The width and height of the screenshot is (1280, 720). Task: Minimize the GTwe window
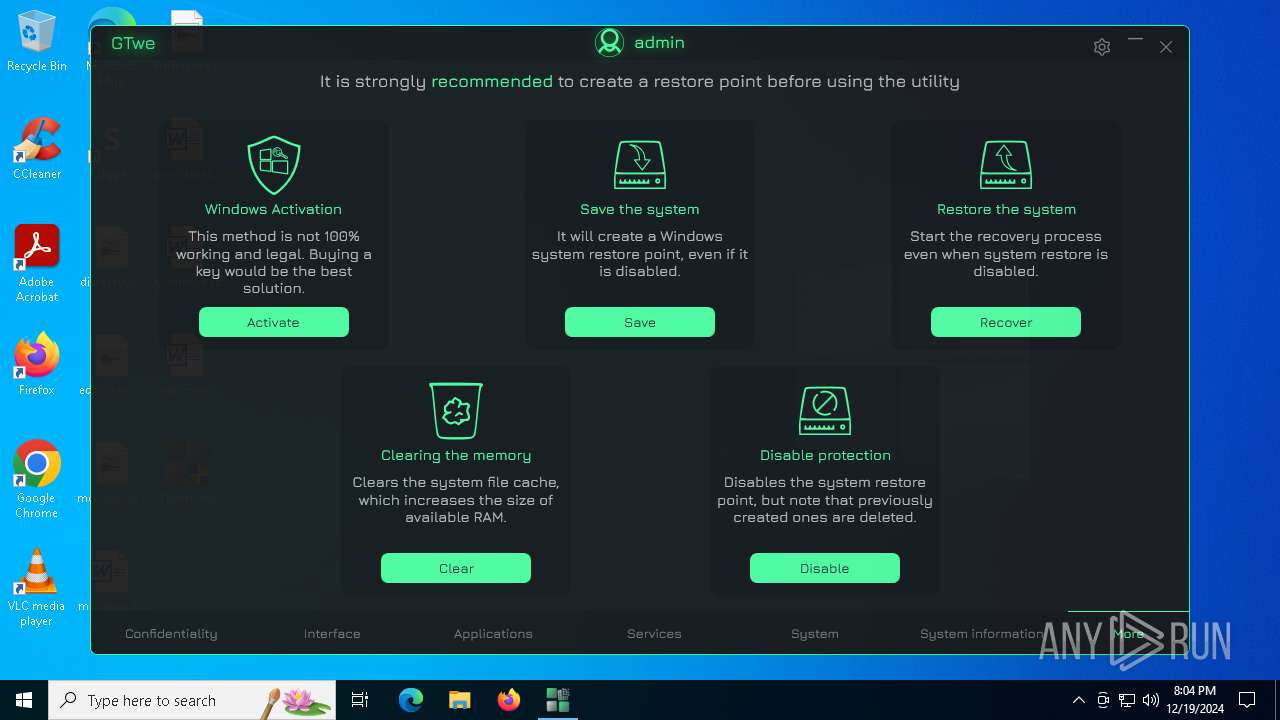1135,41
